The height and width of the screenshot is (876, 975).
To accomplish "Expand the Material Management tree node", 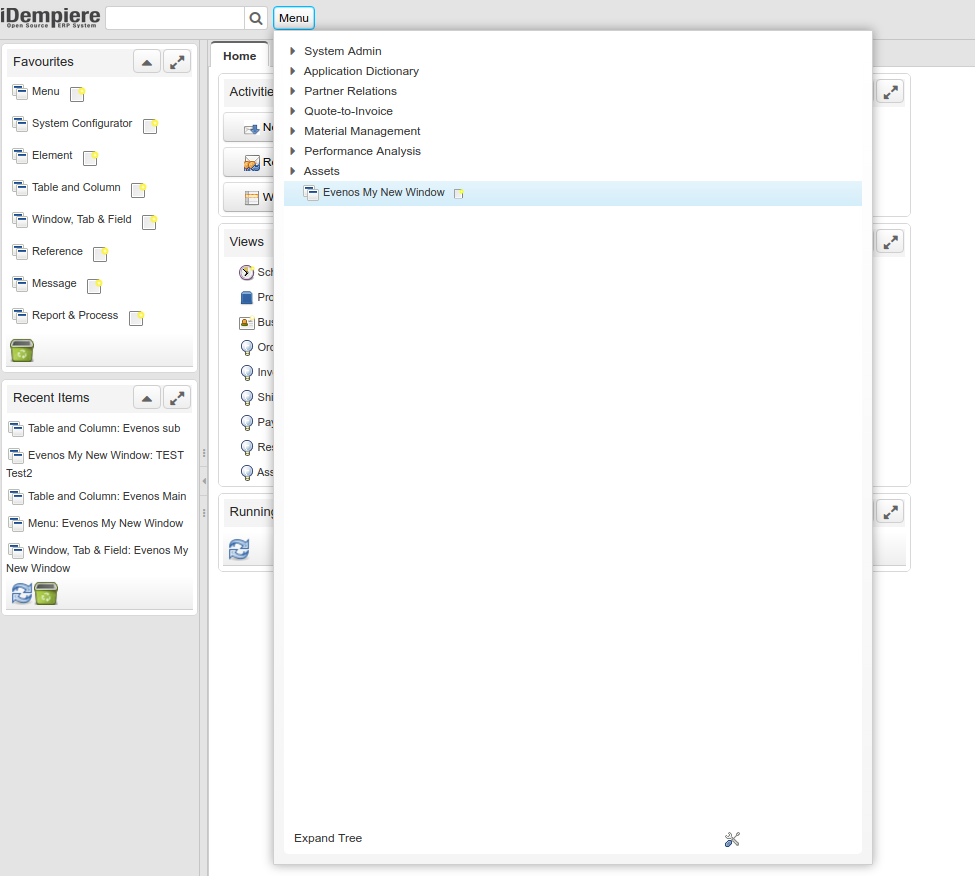I will point(292,131).
